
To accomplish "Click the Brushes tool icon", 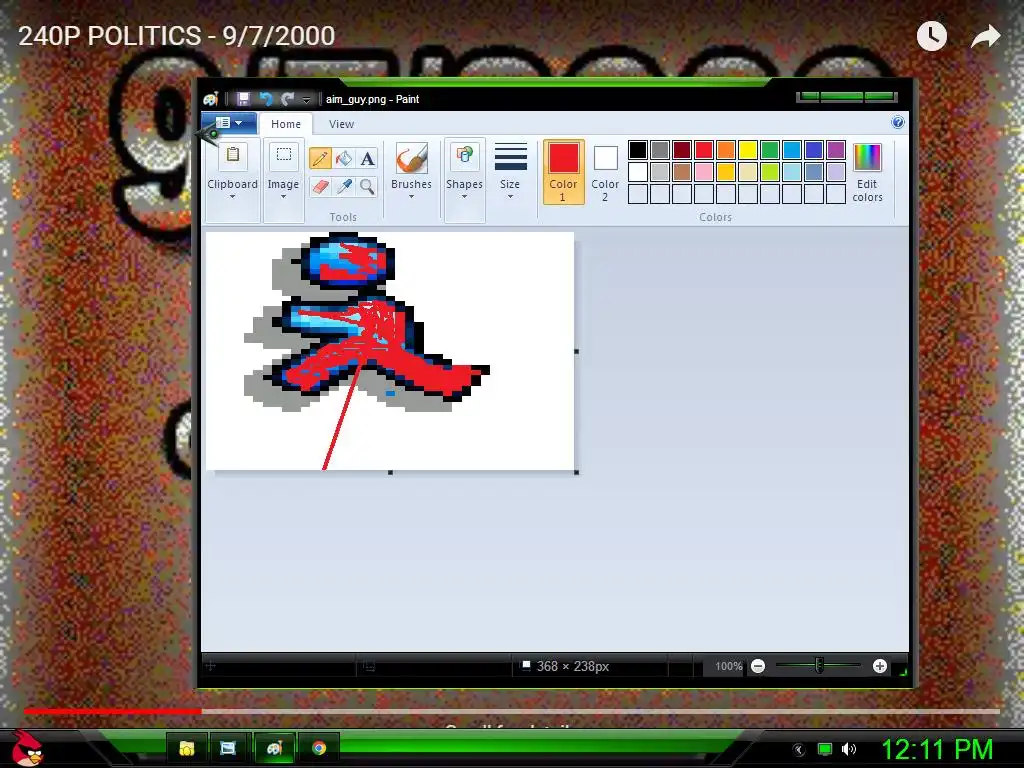I will (411, 158).
